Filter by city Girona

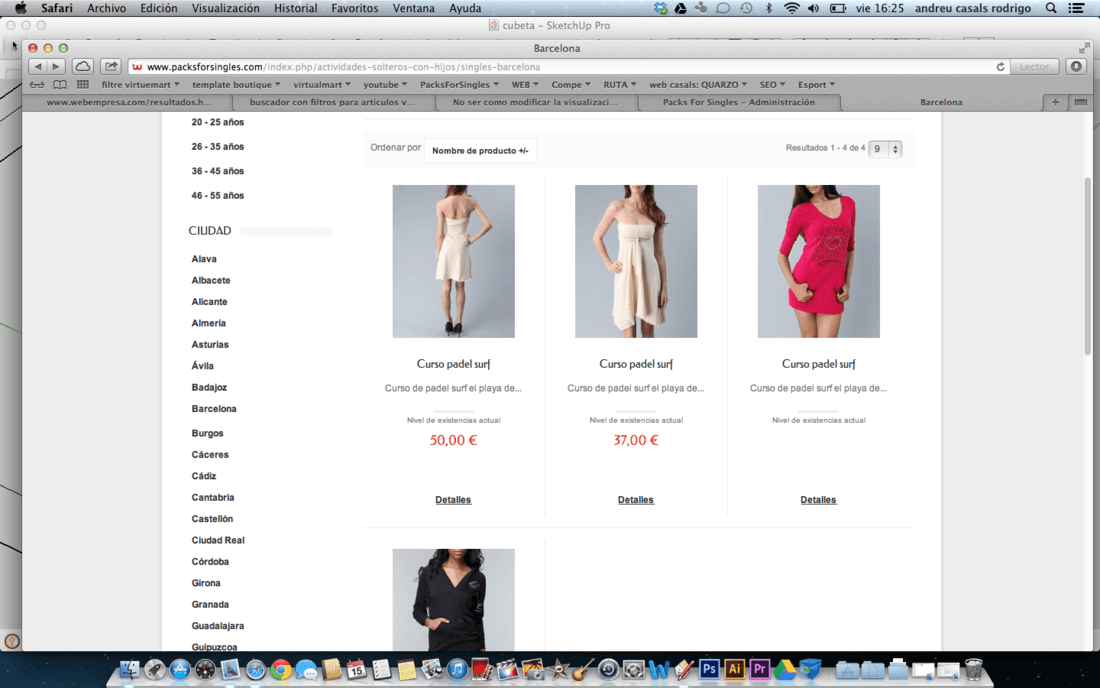pos(206,583)
